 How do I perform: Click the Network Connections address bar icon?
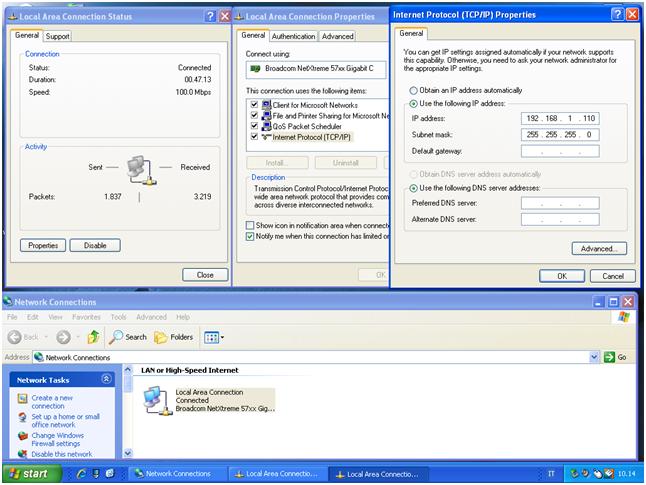[39, 357]
